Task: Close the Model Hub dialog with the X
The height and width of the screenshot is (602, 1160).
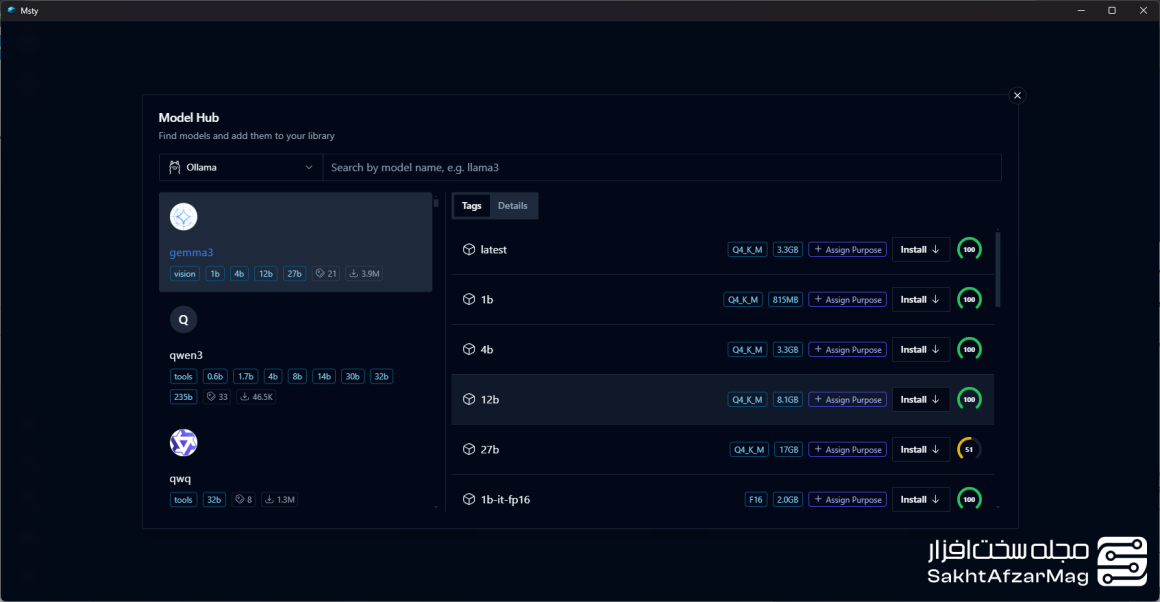Action: point(1017,95)
